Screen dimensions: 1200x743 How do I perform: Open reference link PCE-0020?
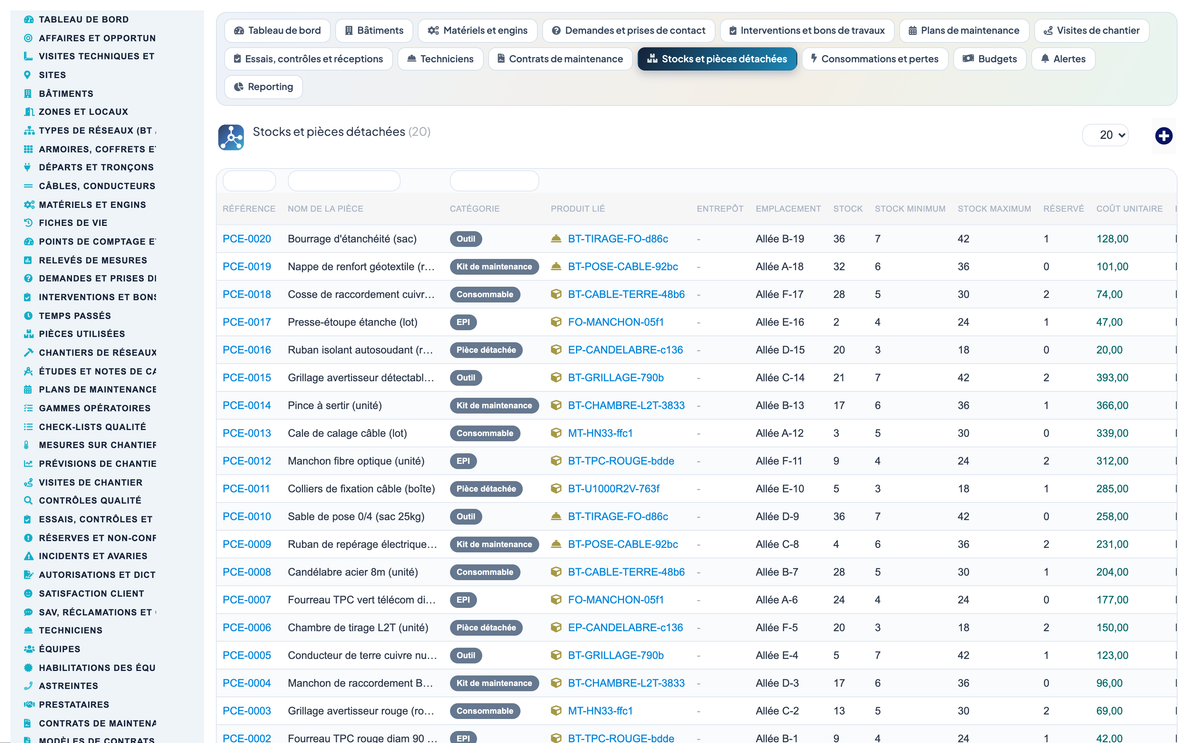tap(247, 239)
